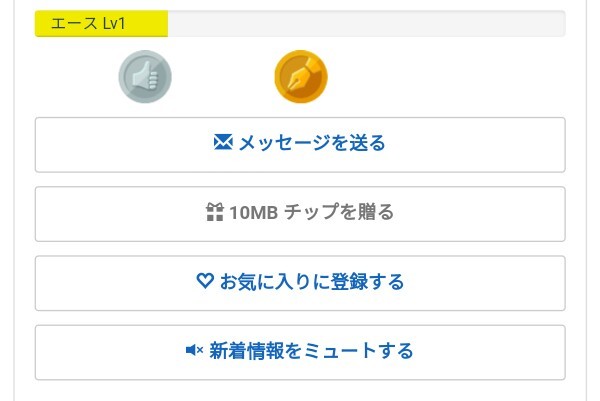
Task: Click the gift box icon beside 10MB
Action: (214, 212)
